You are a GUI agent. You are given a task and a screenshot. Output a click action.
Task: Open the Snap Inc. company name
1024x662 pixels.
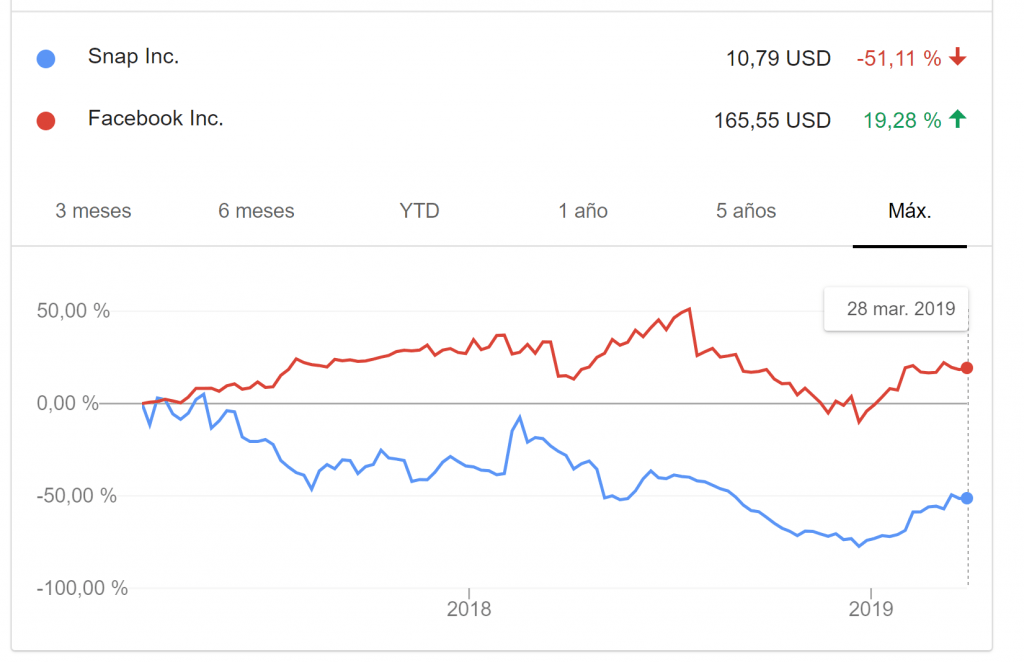click(x=133, y=57)
